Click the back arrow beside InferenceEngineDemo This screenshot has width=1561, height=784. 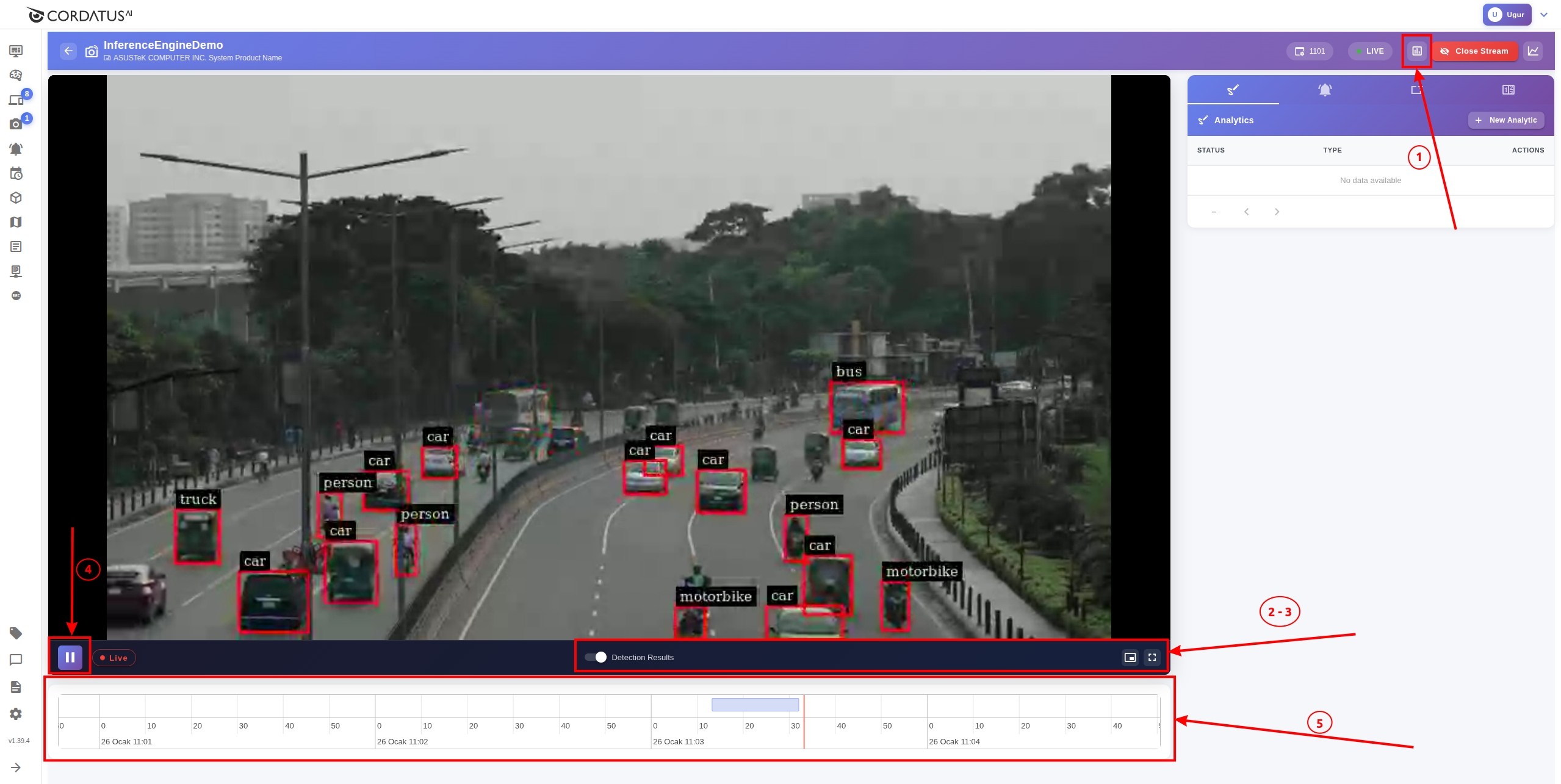coord(68,51)
